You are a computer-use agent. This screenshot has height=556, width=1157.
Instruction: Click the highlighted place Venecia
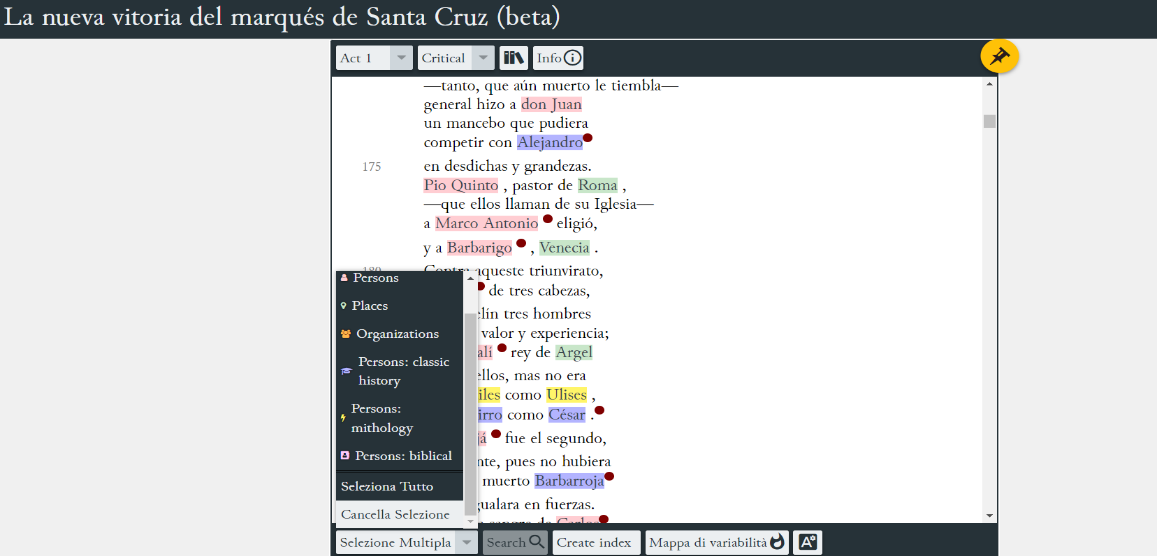(x=564, y=248)
